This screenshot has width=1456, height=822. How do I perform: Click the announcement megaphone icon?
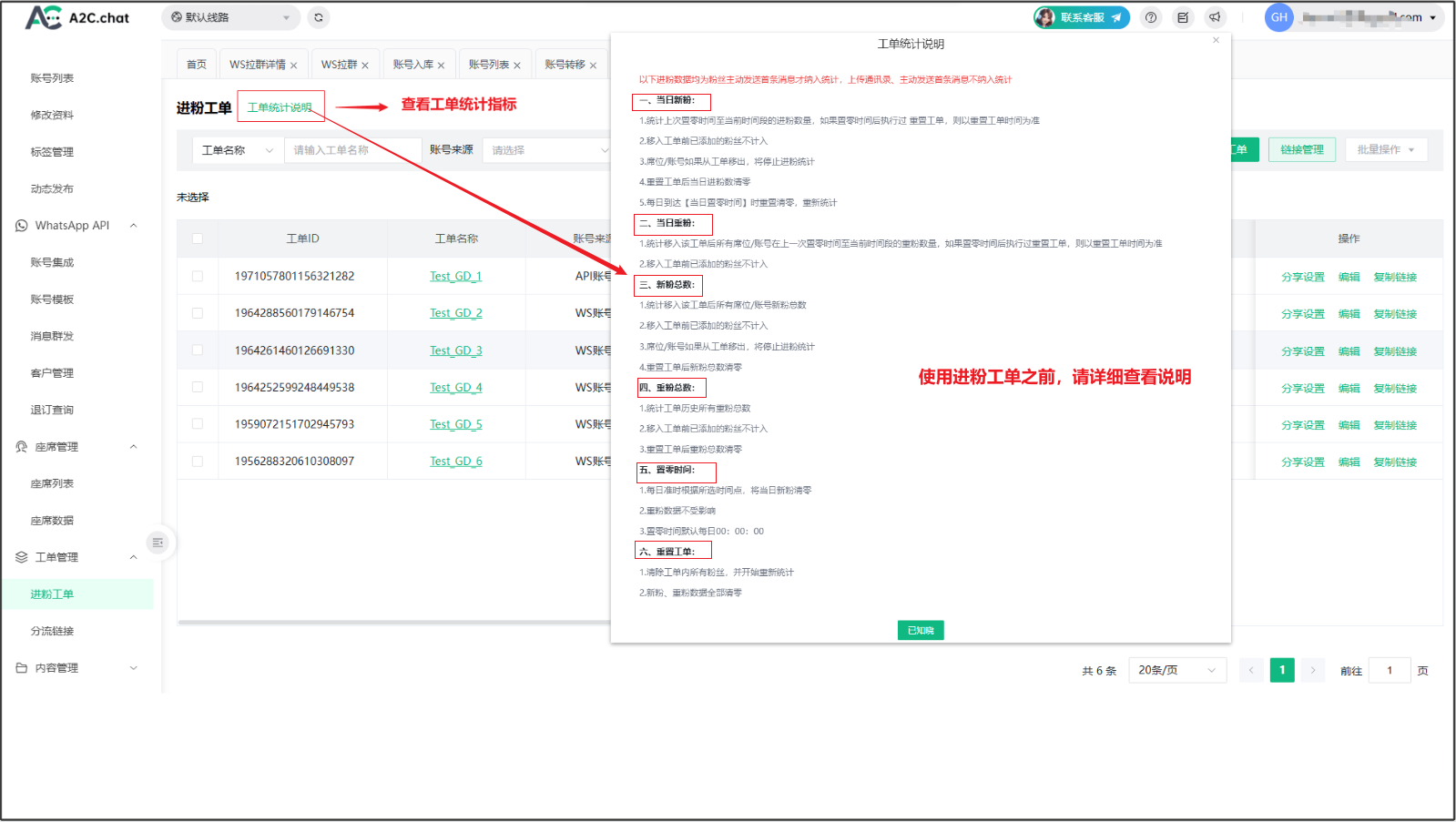click(x=1215, y=17)
